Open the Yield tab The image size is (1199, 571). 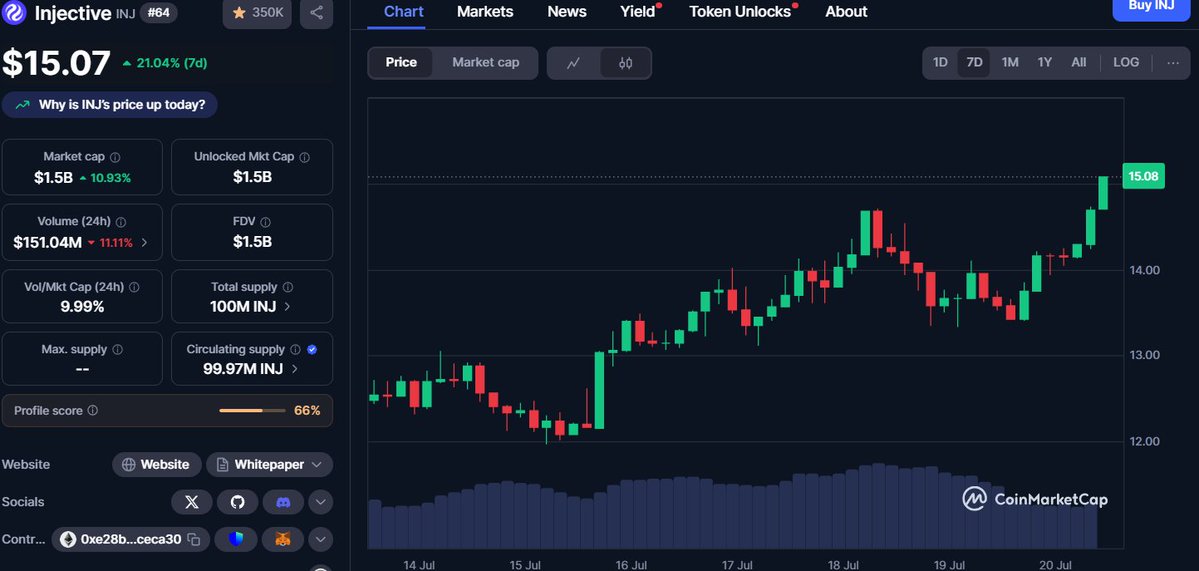638,11
